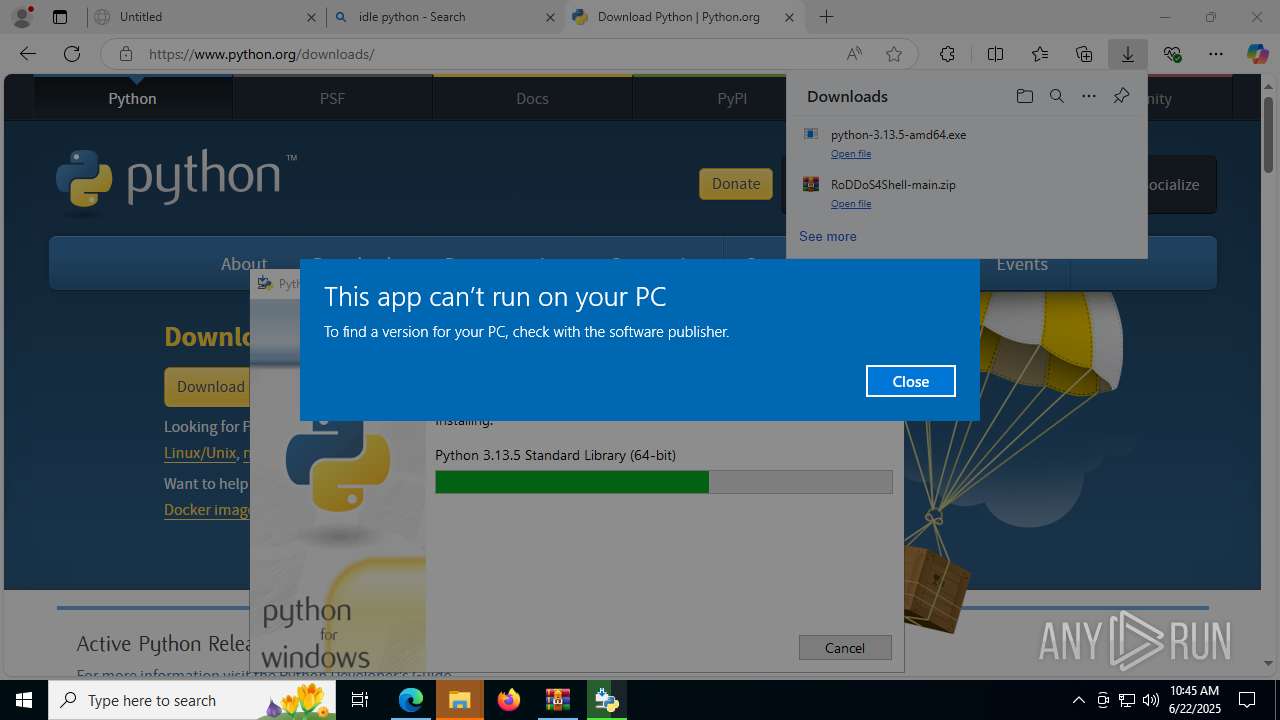Click the Donate button on python.org
This screenshot has height=720, width=1280.
[736, 184]
